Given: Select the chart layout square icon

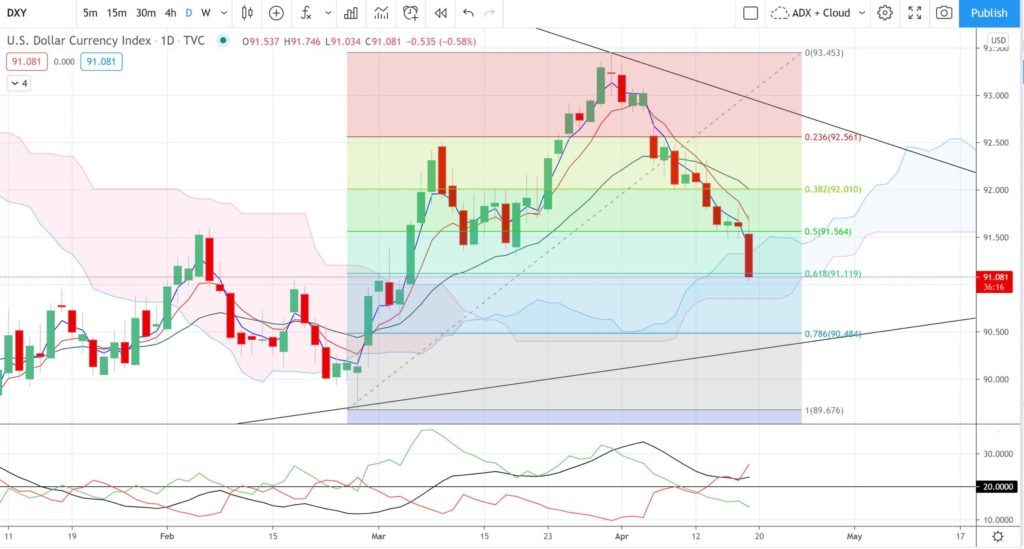Looking at the screenshot, I should coord(750,13).
